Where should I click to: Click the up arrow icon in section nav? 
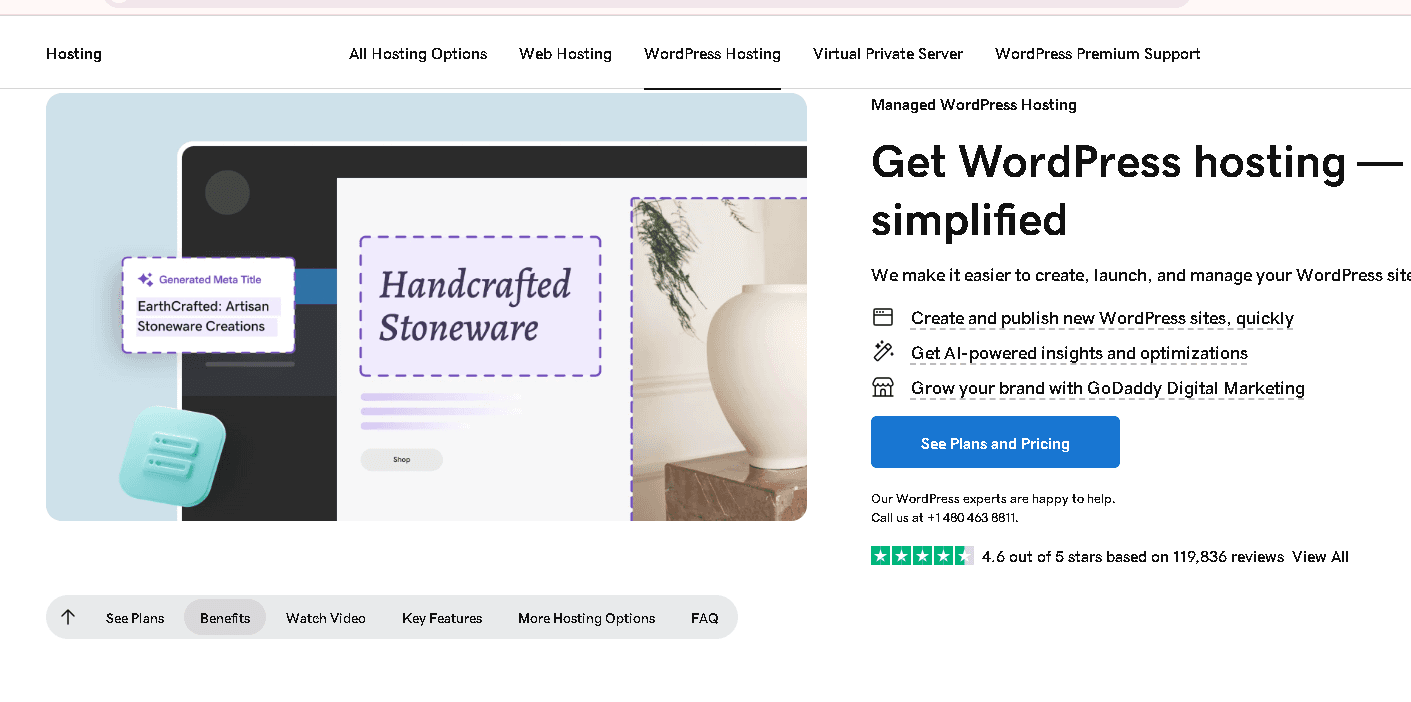coord(68,617)
